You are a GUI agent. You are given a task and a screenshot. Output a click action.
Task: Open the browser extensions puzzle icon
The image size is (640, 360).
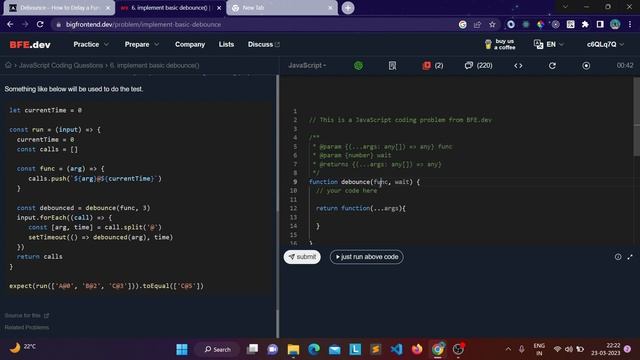coord(585,24)
